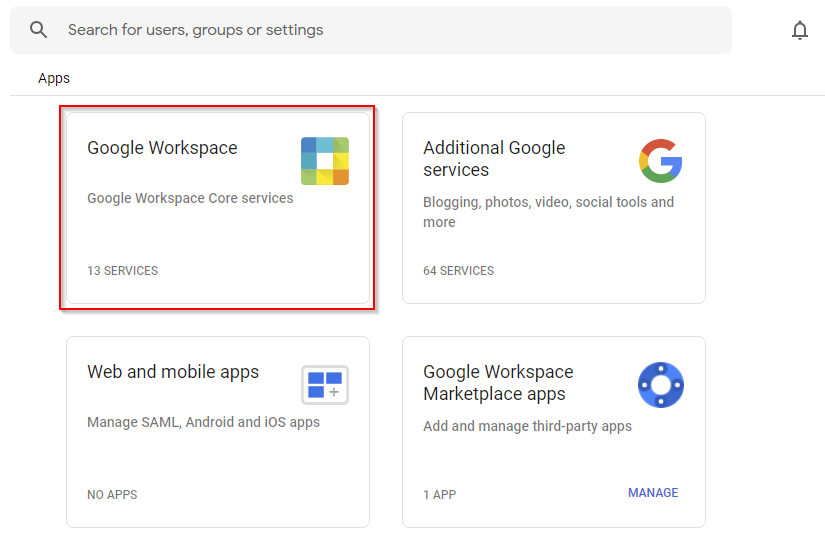The height and width of the screenshot is (542, 825).
Task: Click the Google Workspace Core services description
Action: tap(190, 198)
